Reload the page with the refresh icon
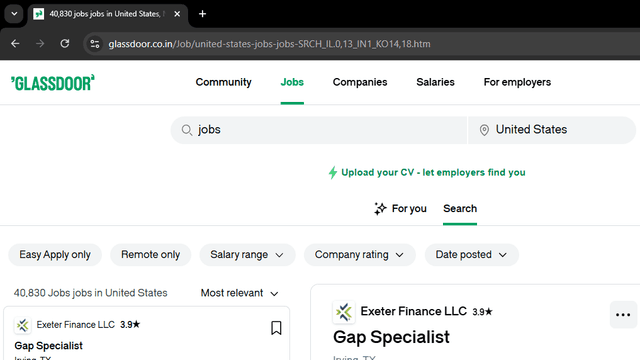Image resolution: width=640 pixels, height=360 pixels. pyautogui.click(x=65, y=44)
